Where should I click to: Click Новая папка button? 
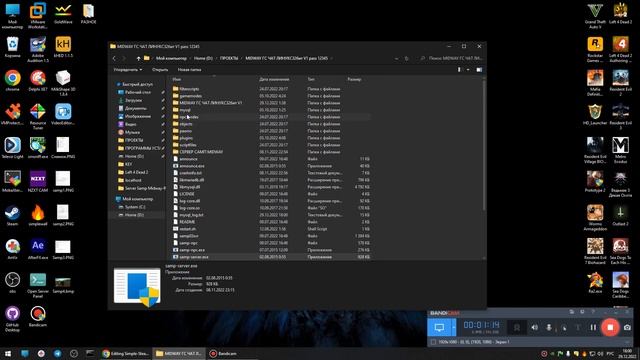tap(189, 70)
